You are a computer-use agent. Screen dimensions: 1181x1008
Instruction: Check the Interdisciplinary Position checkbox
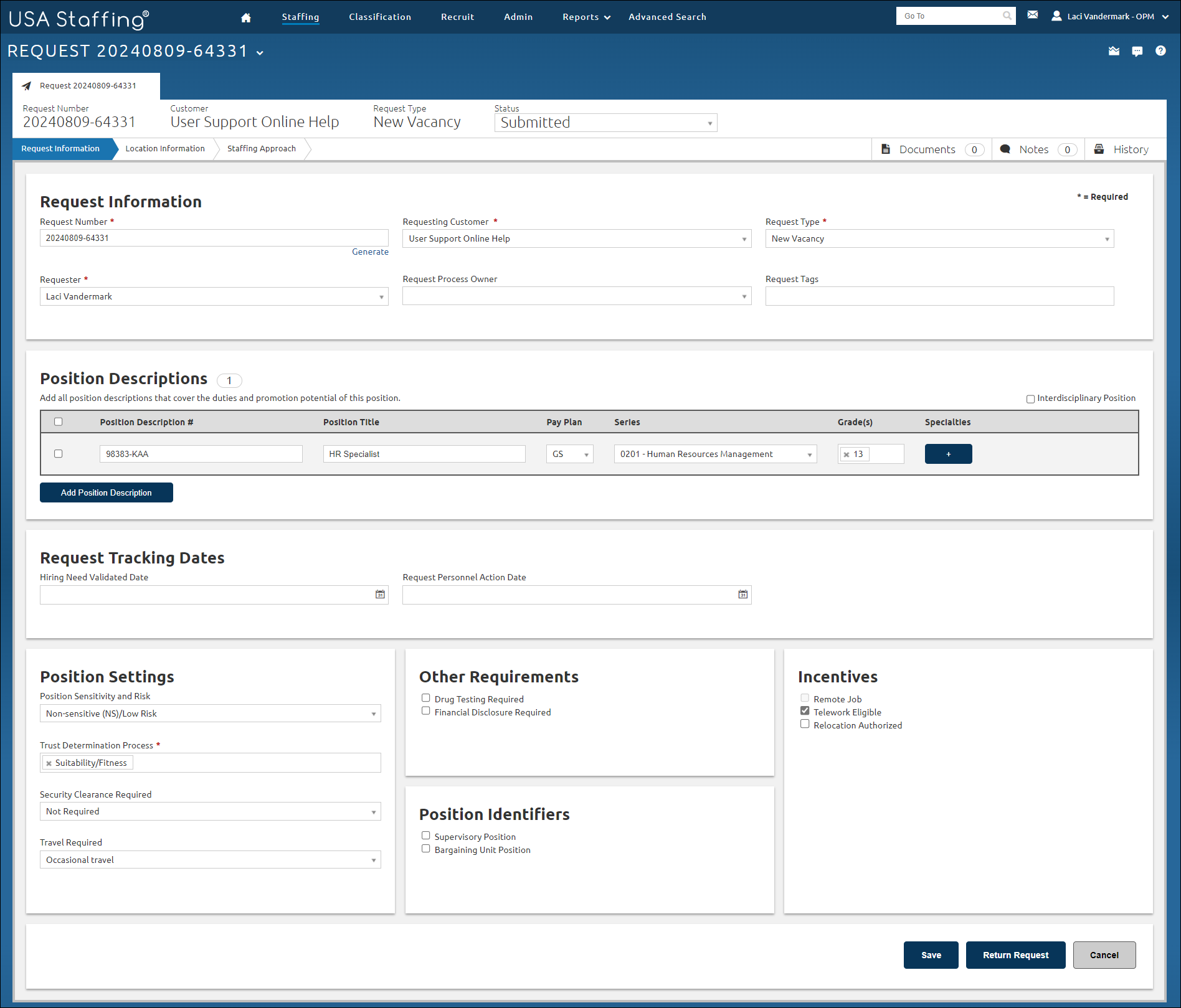click(1030, 398)
